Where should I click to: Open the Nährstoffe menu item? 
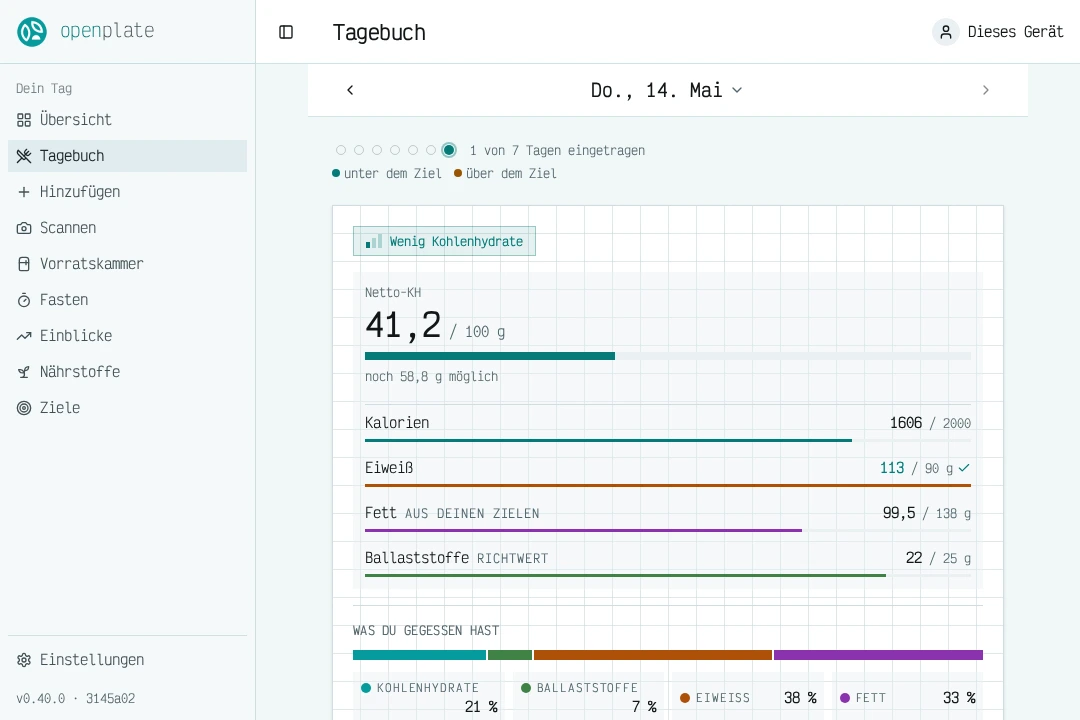click(127, 372)
